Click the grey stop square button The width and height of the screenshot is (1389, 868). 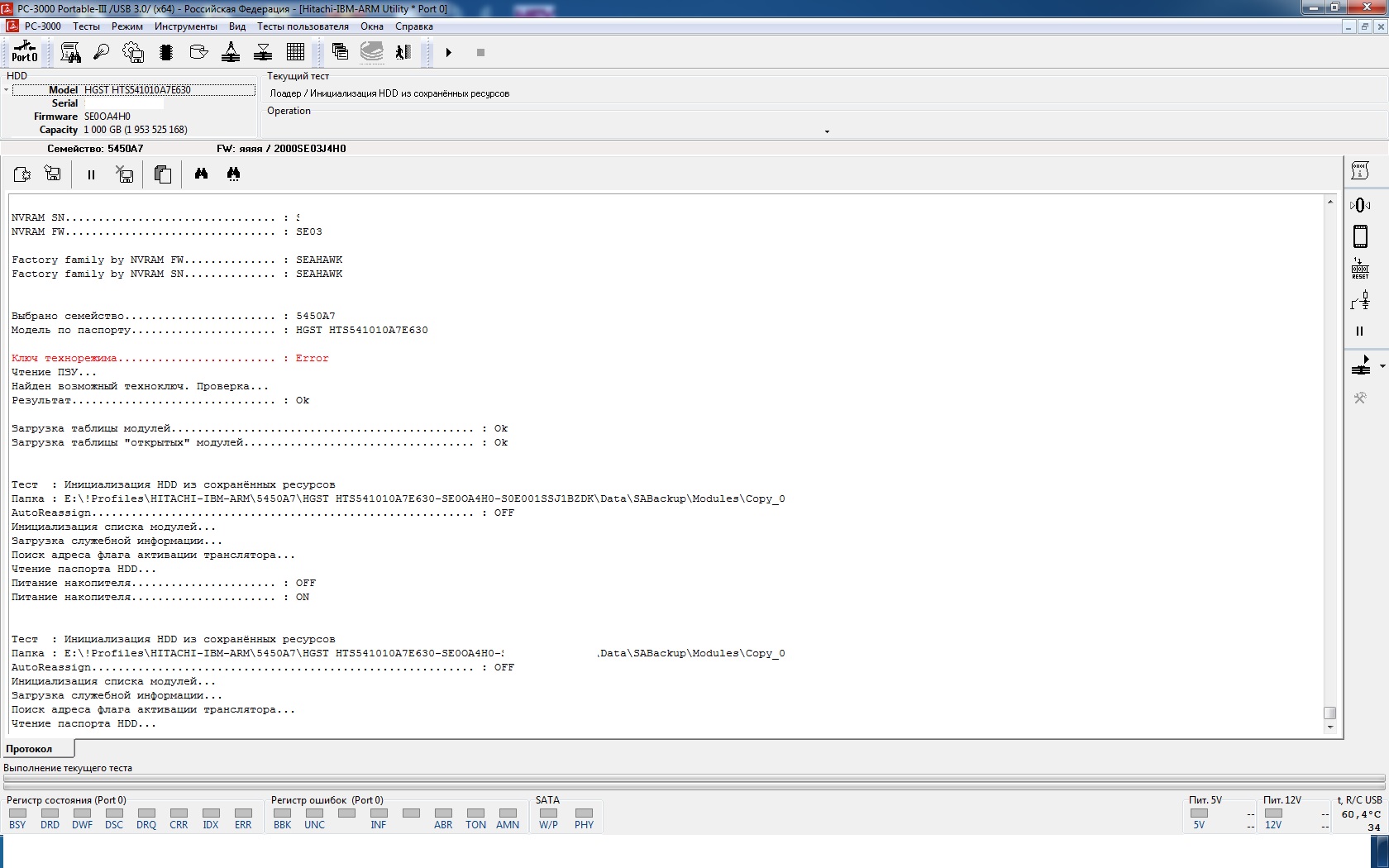click(480, 52)
